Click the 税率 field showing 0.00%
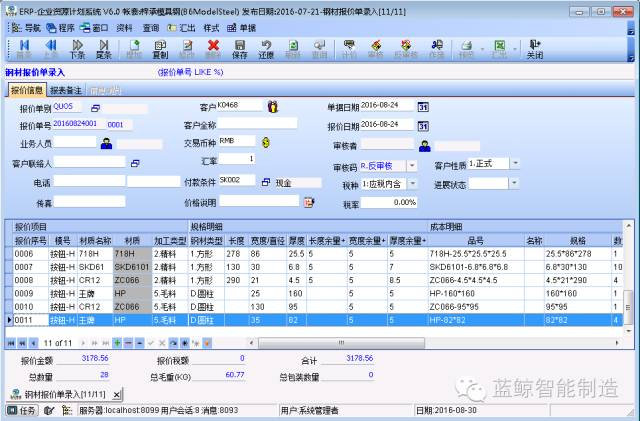The width and height of the screenshot is (640, 421). tap(389, 203)
